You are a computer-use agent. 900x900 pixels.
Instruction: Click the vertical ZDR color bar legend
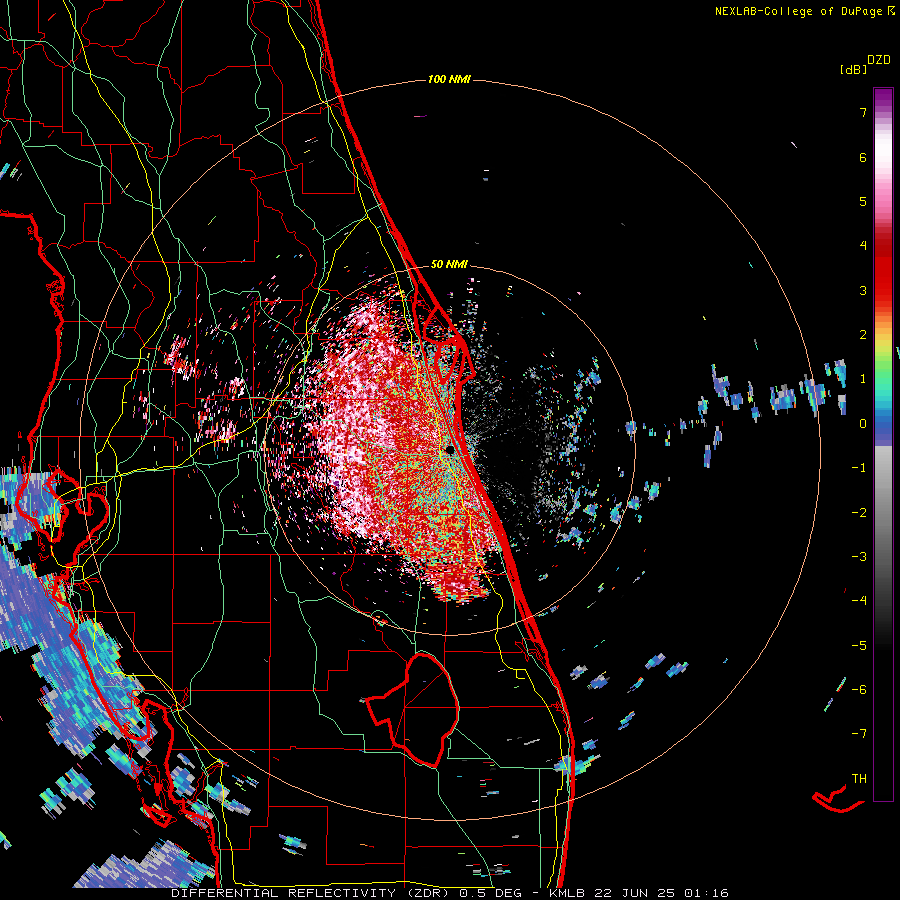pos(883,444)
